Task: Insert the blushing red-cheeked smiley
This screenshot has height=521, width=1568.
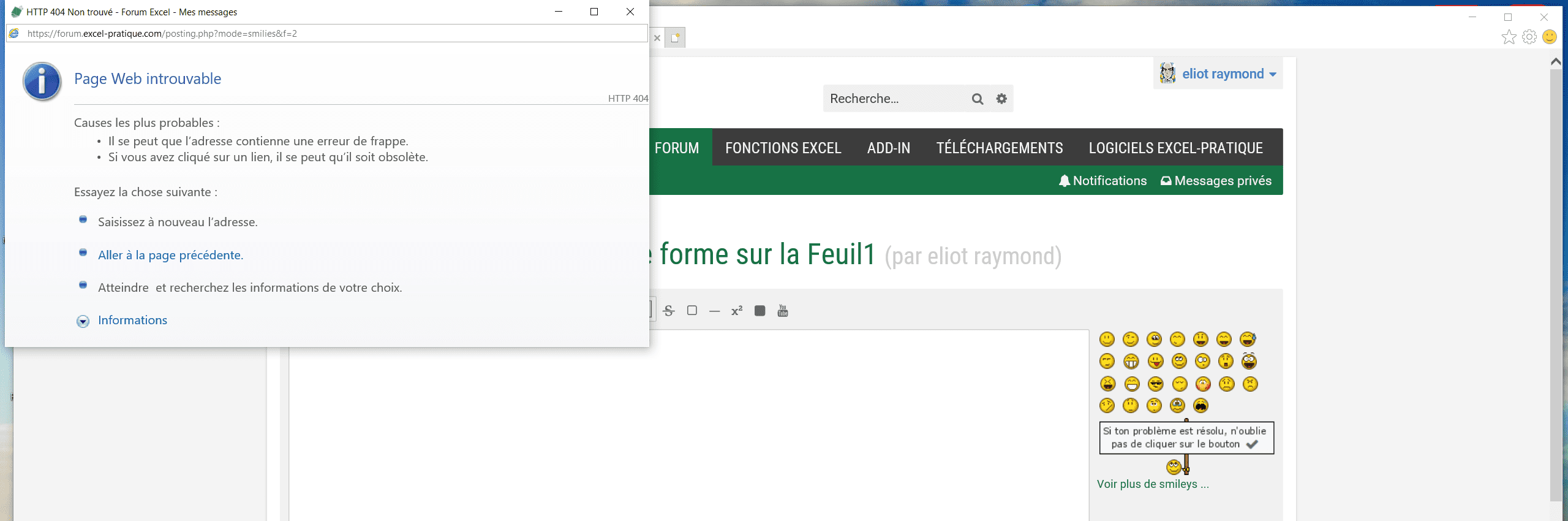Action: point(1203,384)
